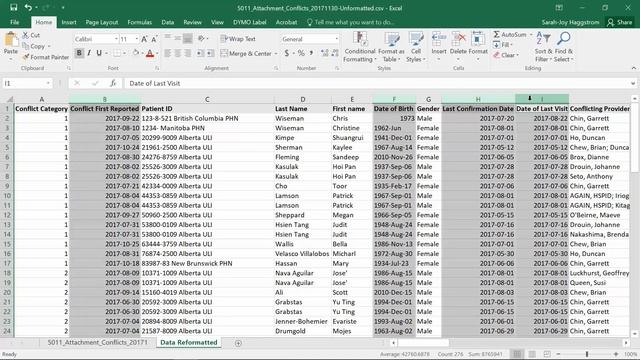Screen dimensions: 640x360
Task: Click Tell me what you want to do
Action: [x=350, y=22]
